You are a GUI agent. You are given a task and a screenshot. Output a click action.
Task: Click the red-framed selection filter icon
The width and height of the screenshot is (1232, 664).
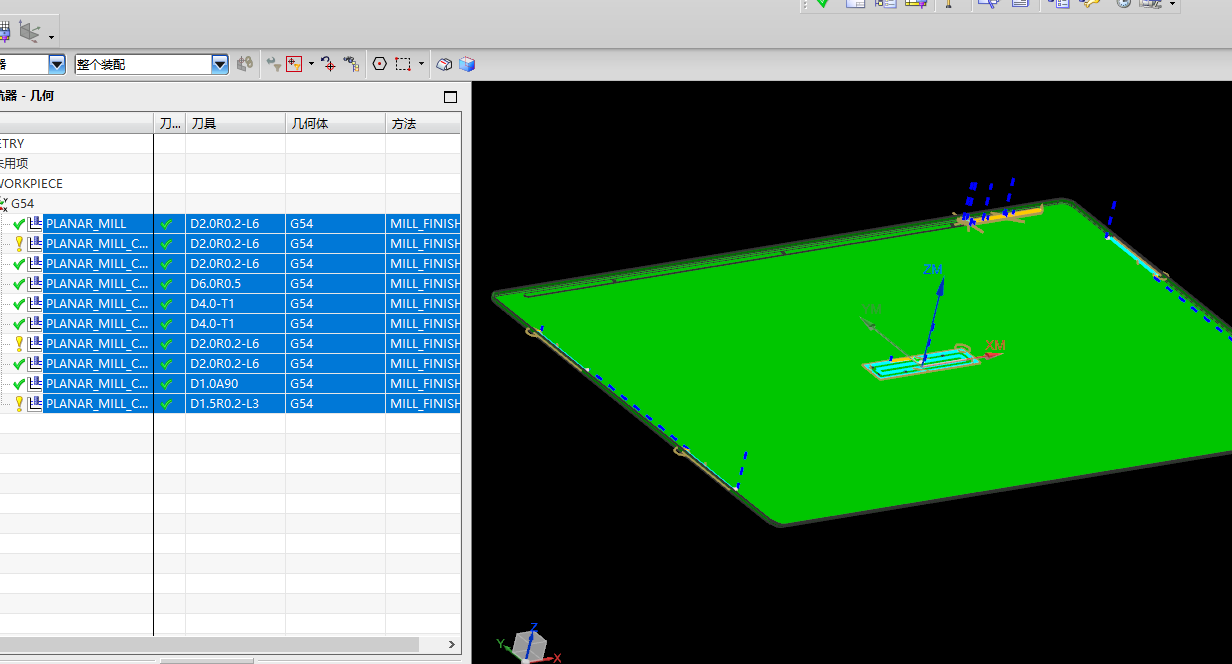point(294,64)
